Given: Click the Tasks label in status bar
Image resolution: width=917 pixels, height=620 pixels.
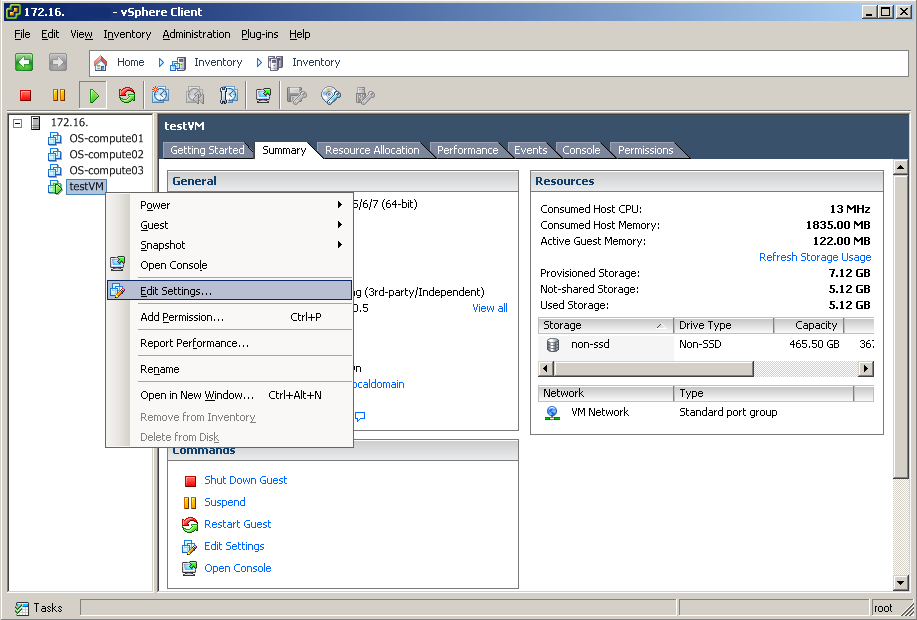Looking at the screenshot, I should [48, 608].
